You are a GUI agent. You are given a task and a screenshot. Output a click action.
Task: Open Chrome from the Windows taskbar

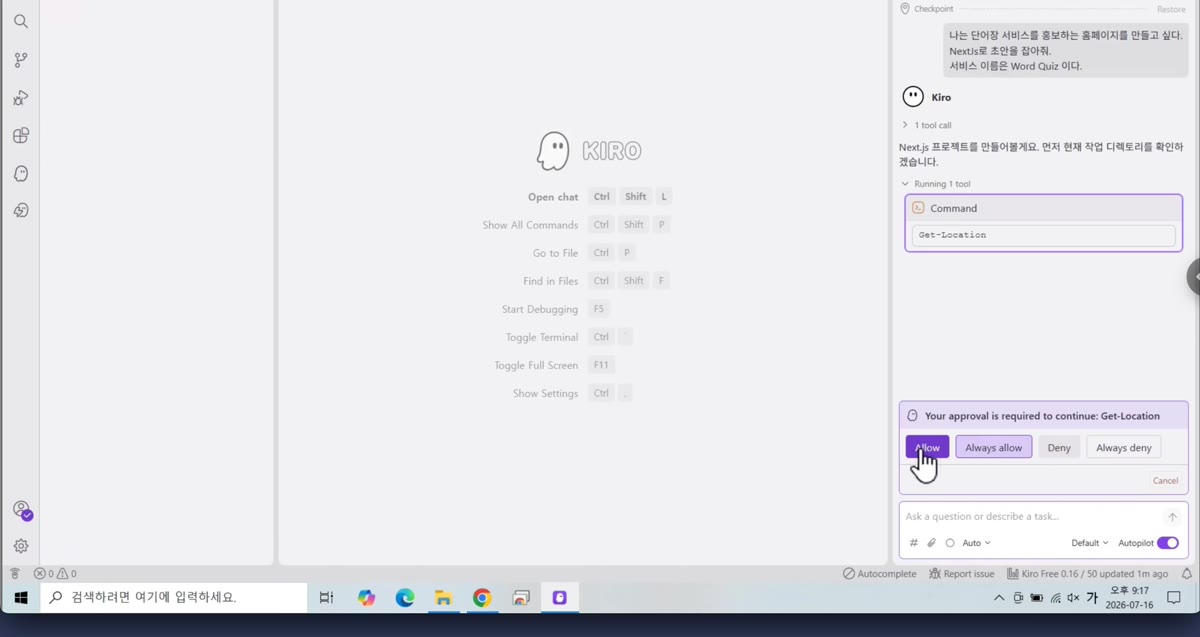pos(482,598)
